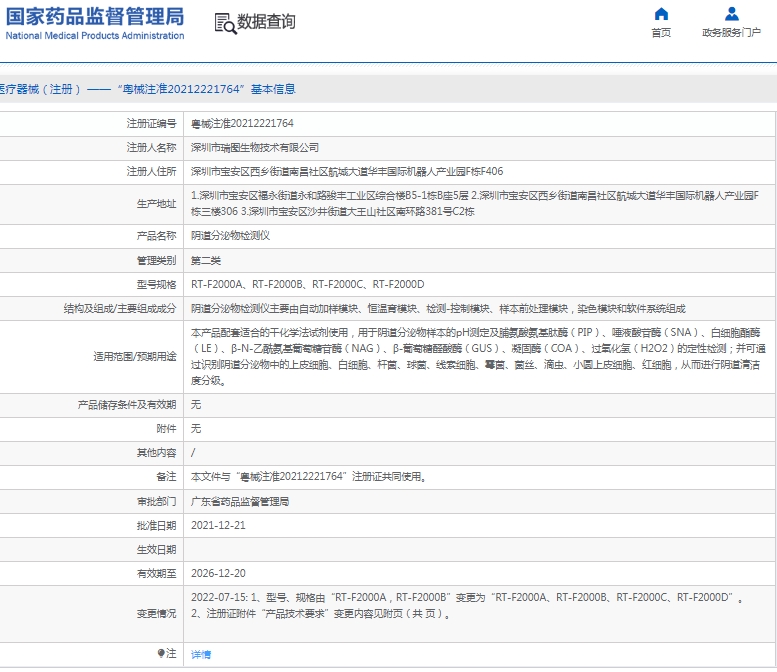Click approval date 2021-12-21
The width and height of the screenshot is (777, 672).
point(218,525)
